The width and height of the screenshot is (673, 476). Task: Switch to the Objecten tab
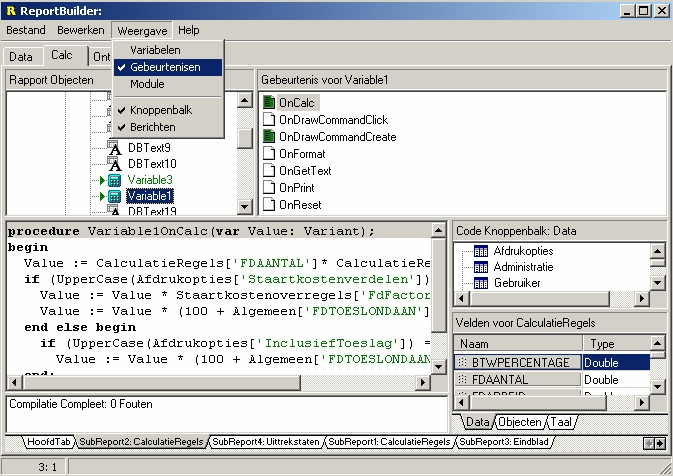point(520,422)
